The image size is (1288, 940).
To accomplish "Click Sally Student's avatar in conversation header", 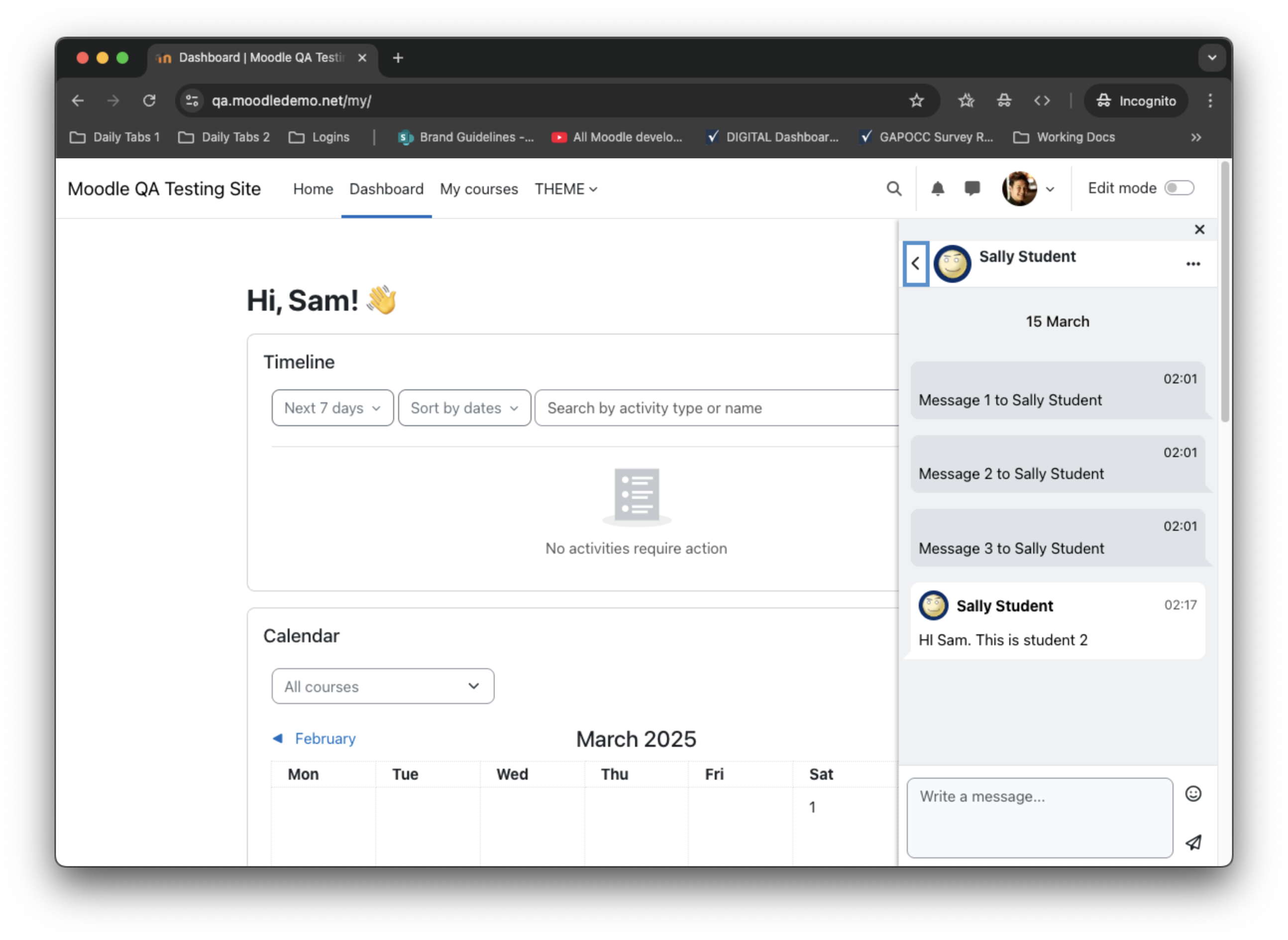I will [952, 263].
